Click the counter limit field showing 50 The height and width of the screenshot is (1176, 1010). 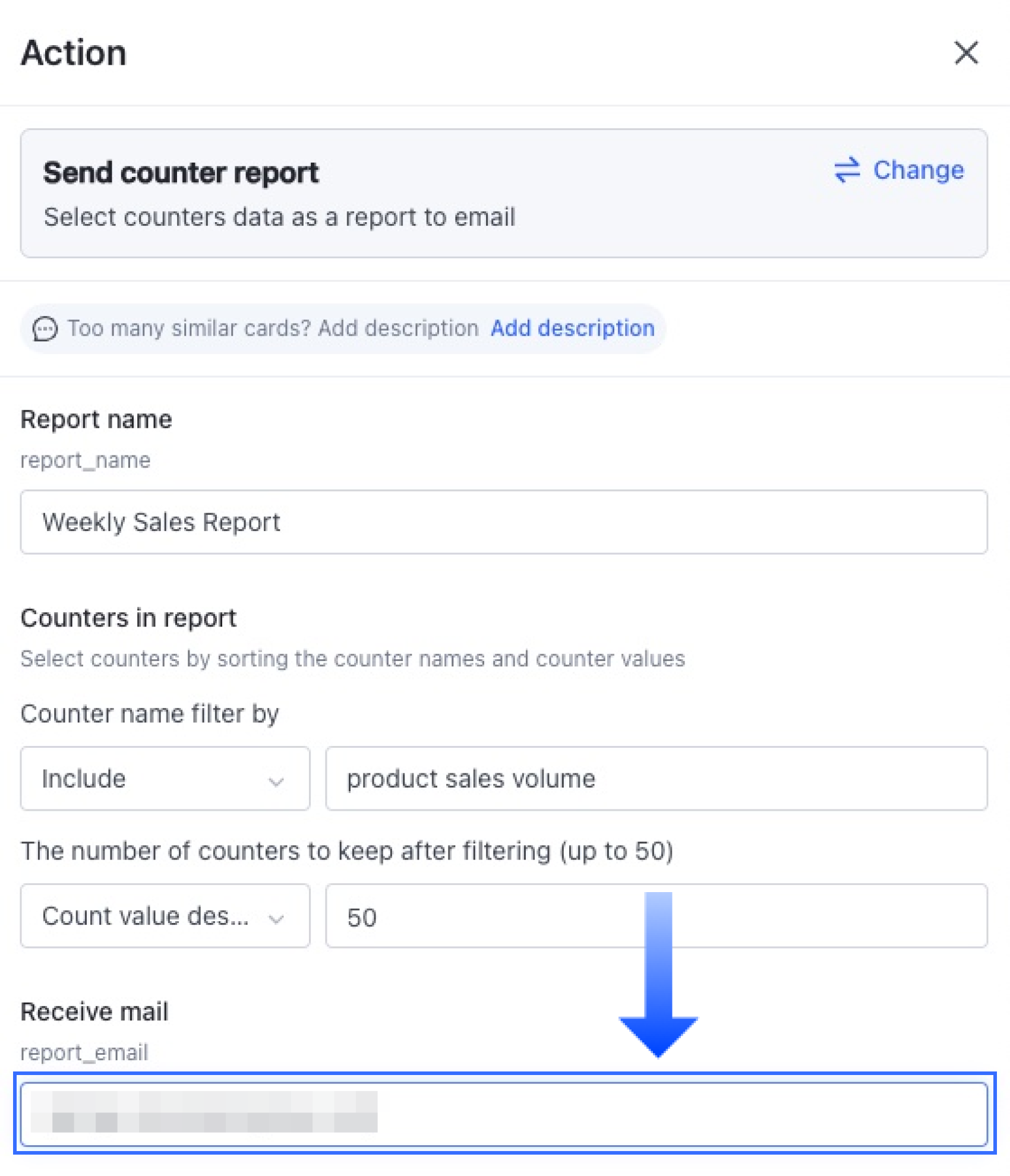pos(656,916)
